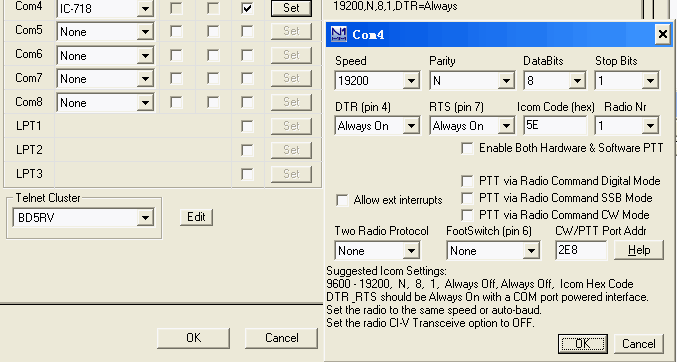677x362 pixels.
Task: Click the Set button for Com4
Action: pyautogui.click(x=291, y=8)
